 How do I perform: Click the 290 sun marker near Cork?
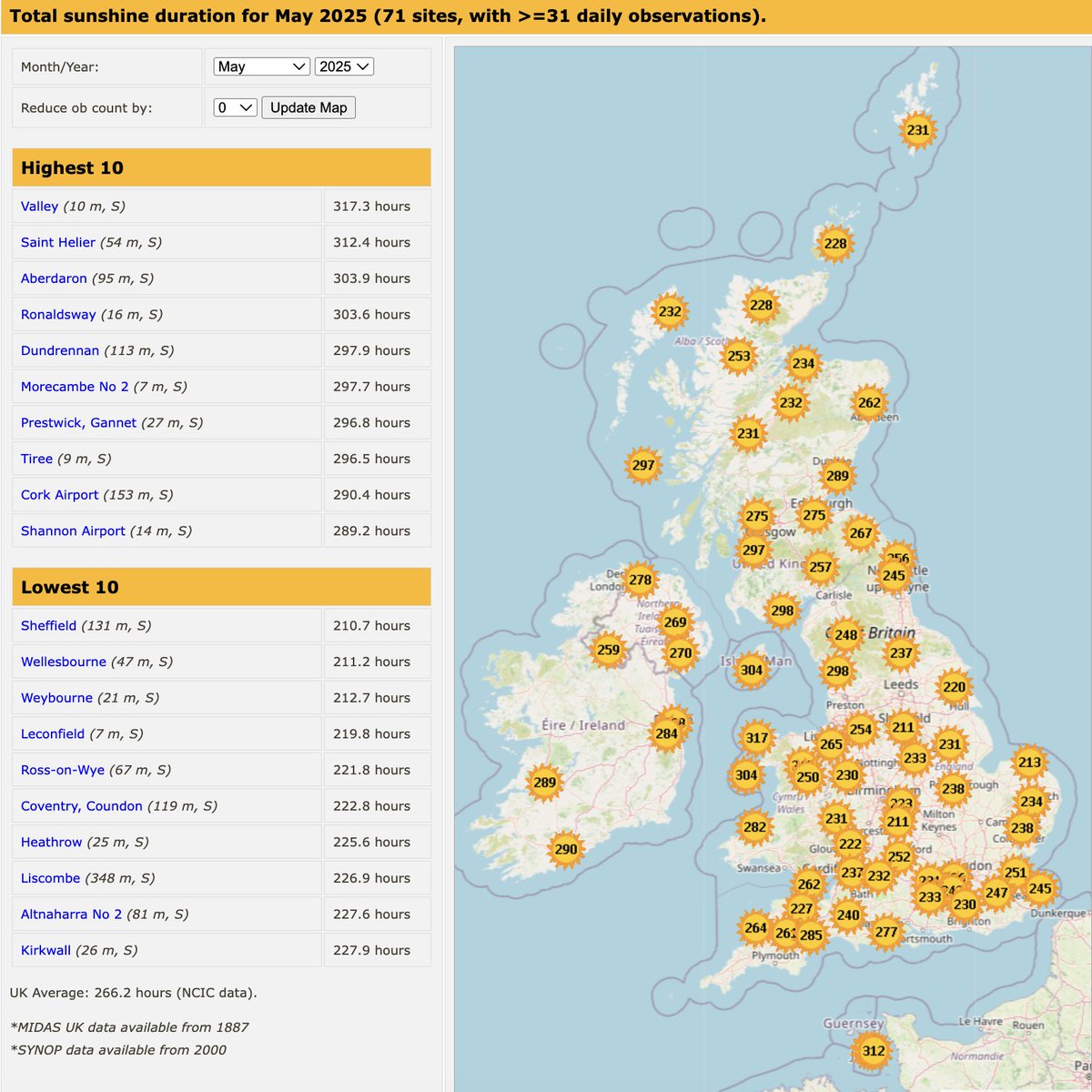pyautogui.click(x=566, y=849)
